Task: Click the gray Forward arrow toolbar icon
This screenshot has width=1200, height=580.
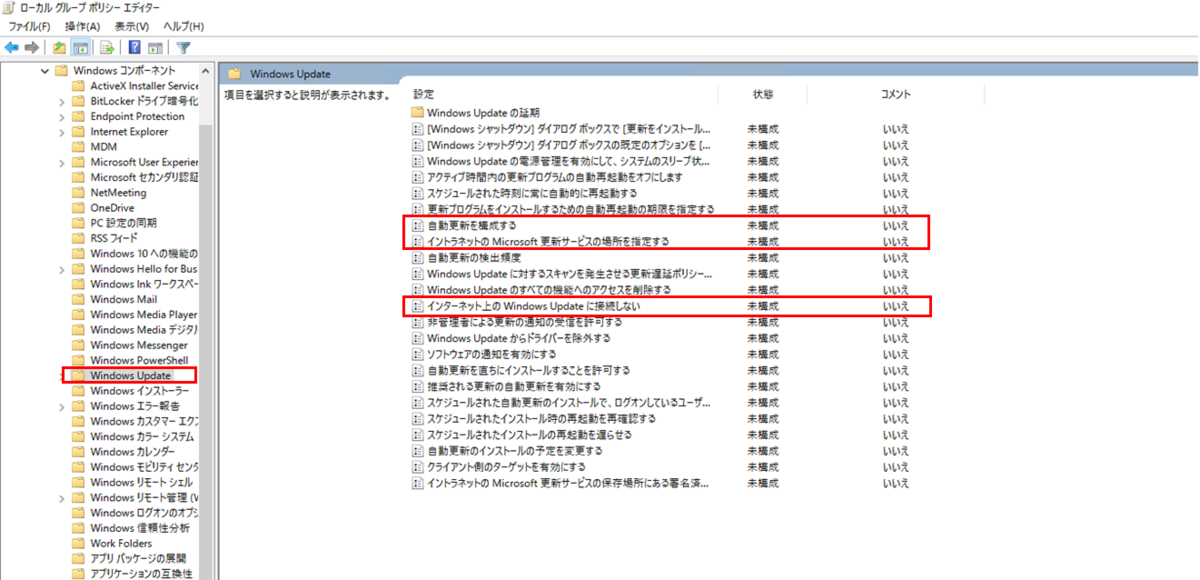Action: [32, 47]
